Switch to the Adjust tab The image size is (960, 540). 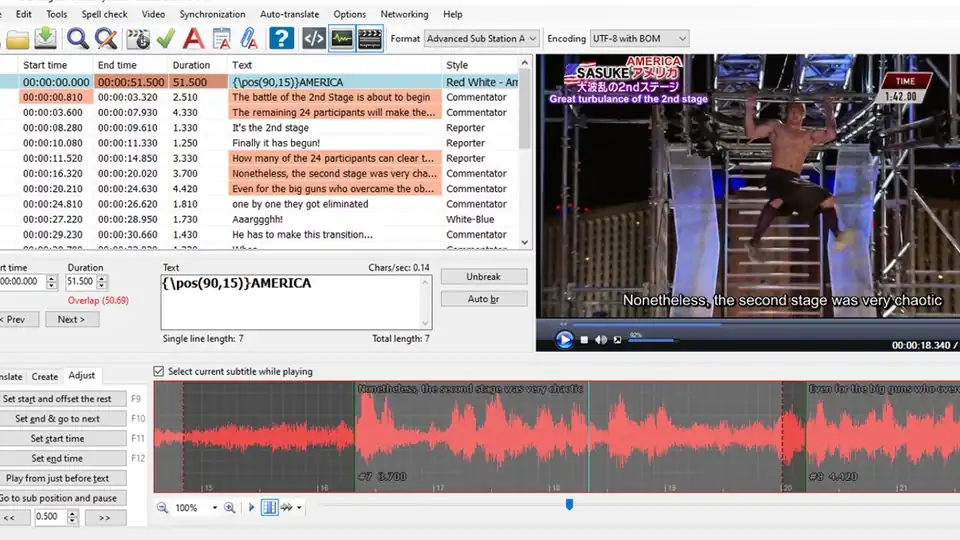point(81,375)
